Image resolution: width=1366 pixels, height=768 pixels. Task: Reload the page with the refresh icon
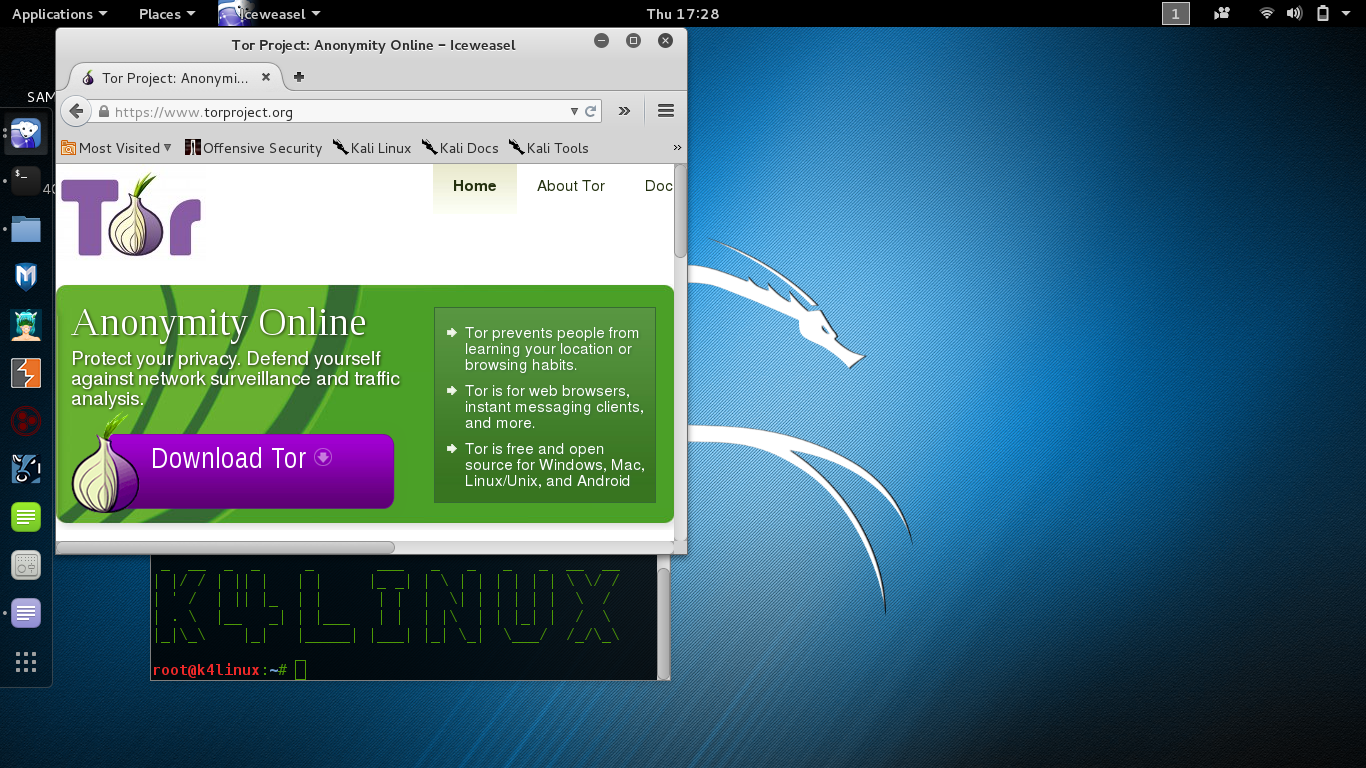click(x=591, y=112)
